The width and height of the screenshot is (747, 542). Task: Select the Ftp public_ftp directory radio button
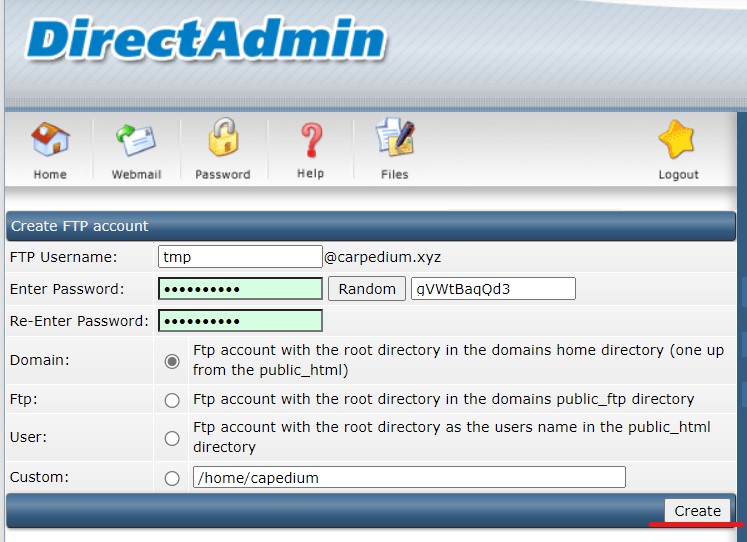tap(172, 400)
